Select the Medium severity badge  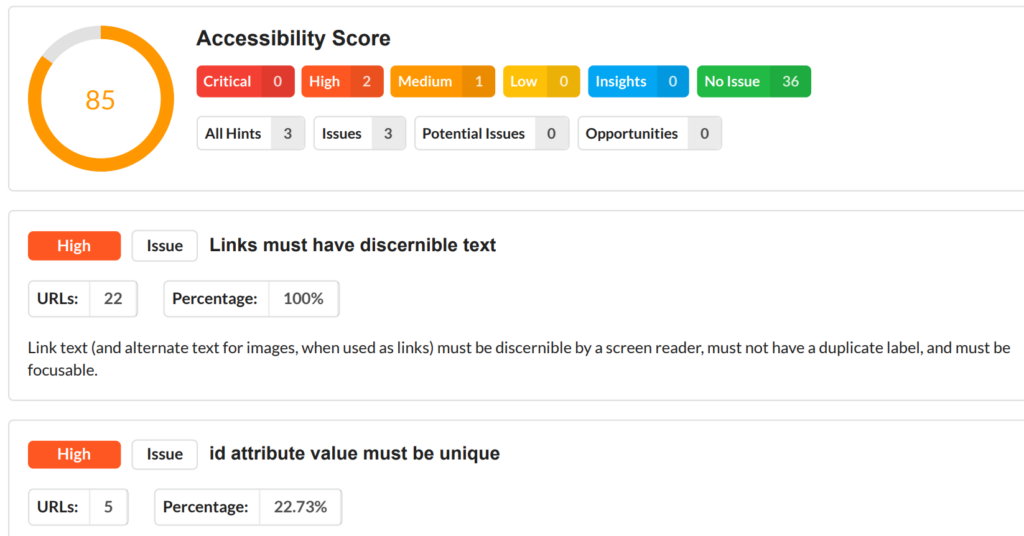point(443,82)
